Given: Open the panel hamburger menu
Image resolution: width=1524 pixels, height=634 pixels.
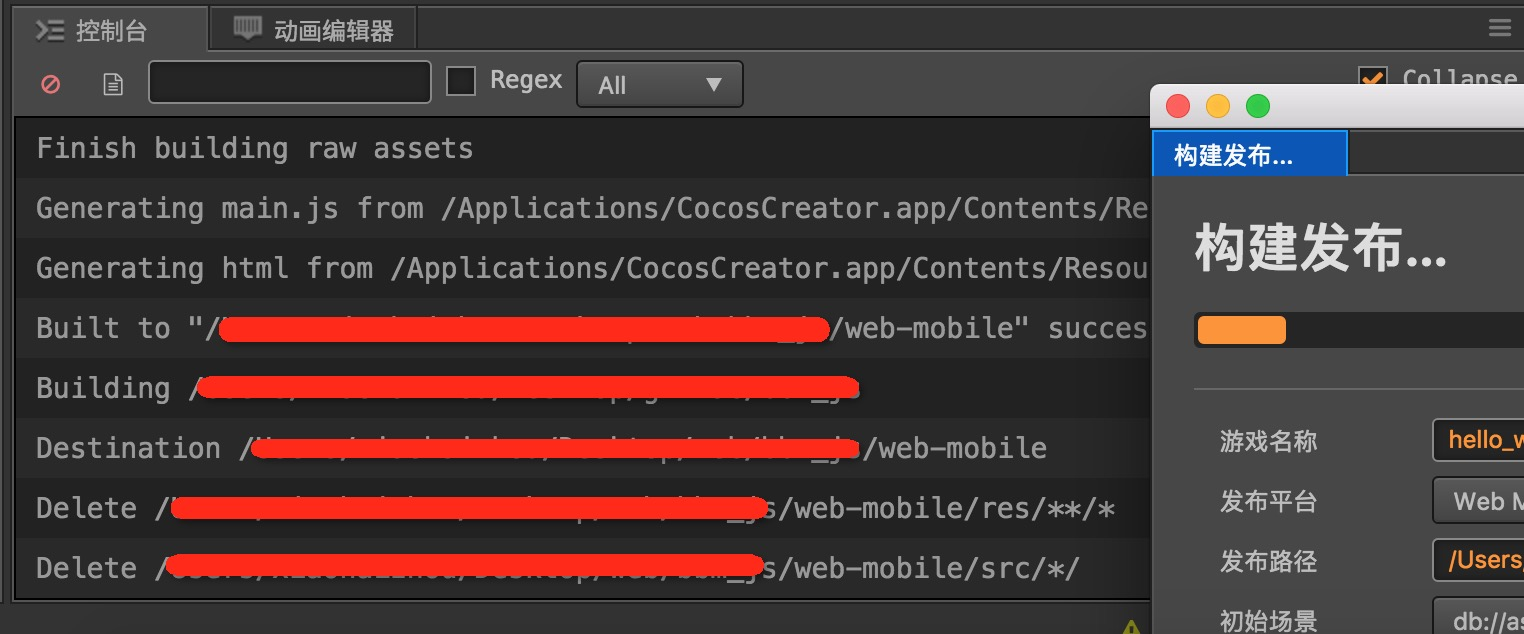Looking at the screenshot, I should 1499,28.
